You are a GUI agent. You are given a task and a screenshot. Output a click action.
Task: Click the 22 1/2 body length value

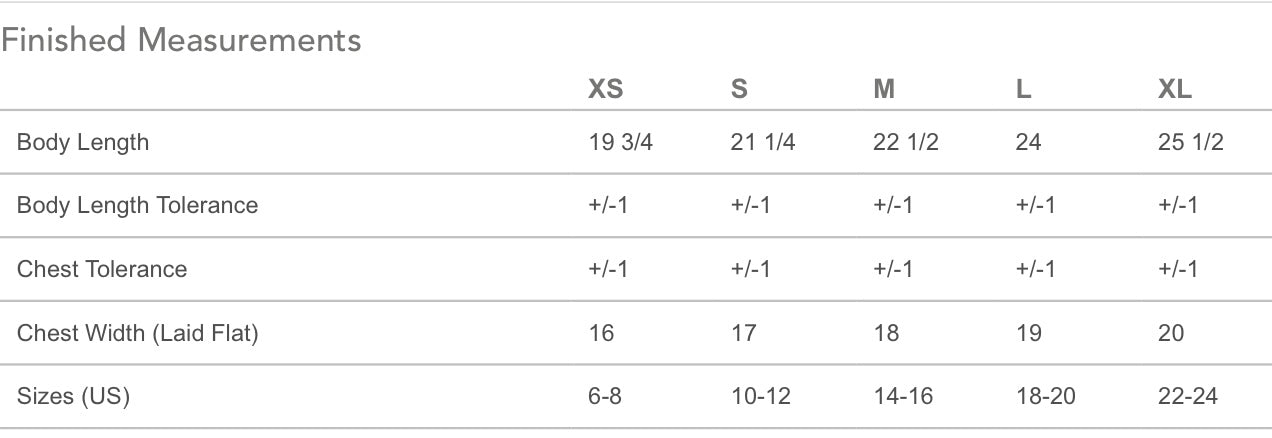(906, 142)
